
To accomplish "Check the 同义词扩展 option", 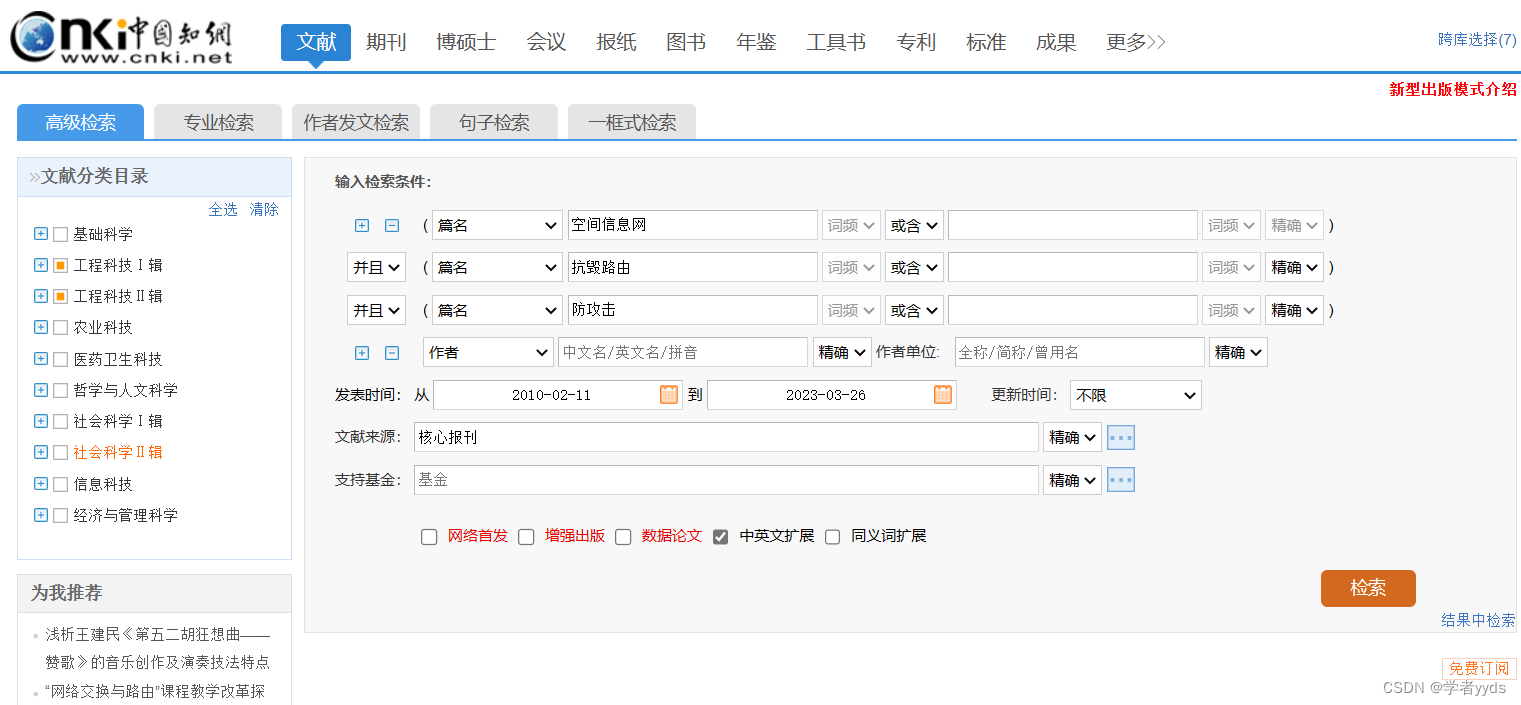I will coord(832,536).
